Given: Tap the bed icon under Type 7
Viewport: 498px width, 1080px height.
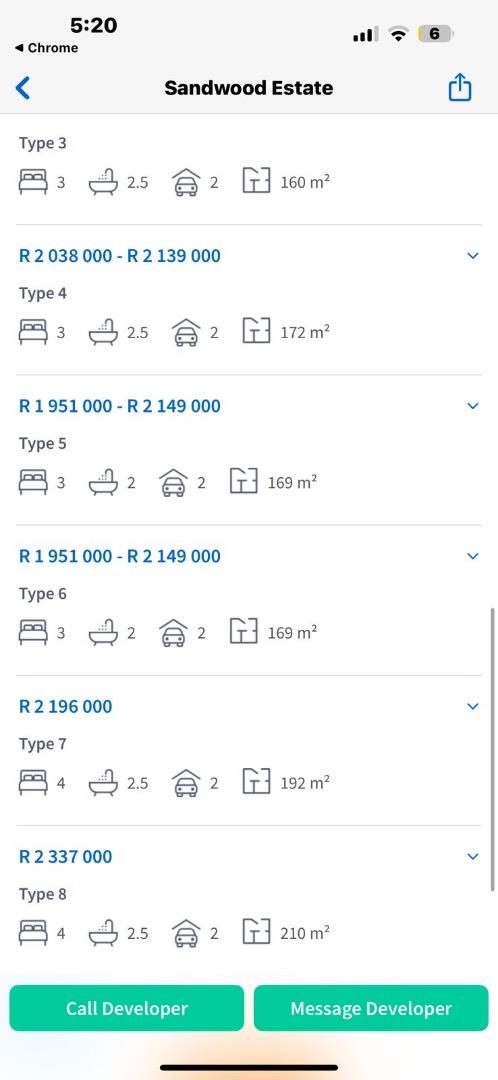Looking at the screenshot, I should 33,783.
